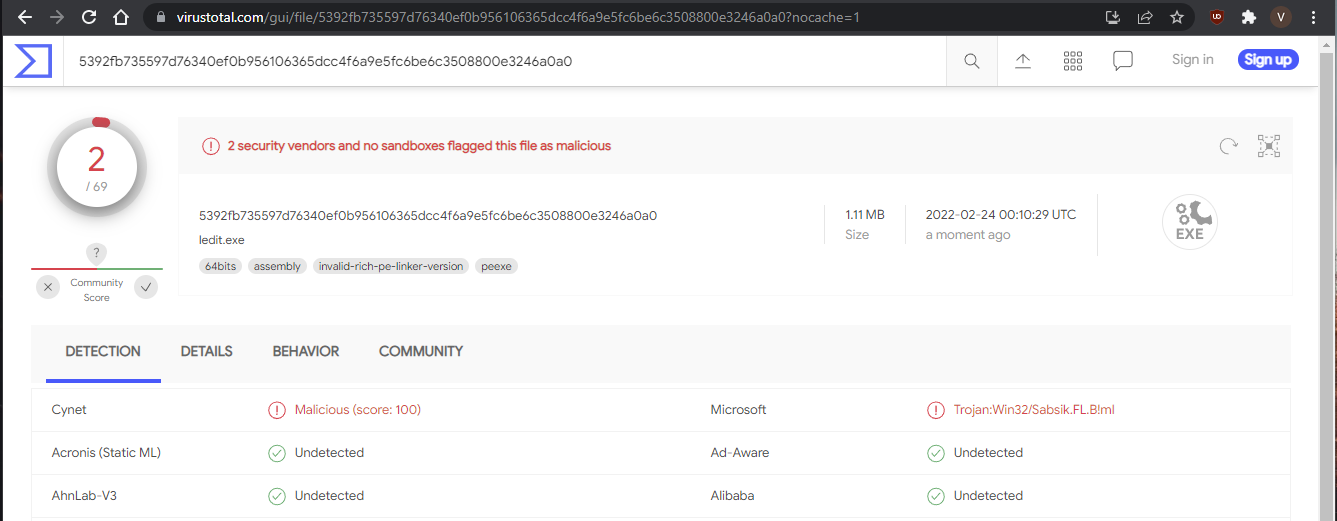Click the assembly tag
The width and height of the screenshot is (1337, 521).
click(x=277, y=266)
